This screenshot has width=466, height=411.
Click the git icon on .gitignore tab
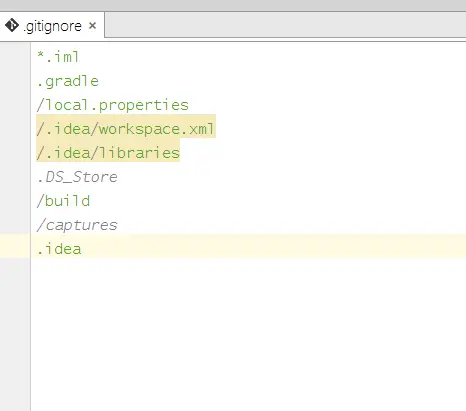(12, 25)
